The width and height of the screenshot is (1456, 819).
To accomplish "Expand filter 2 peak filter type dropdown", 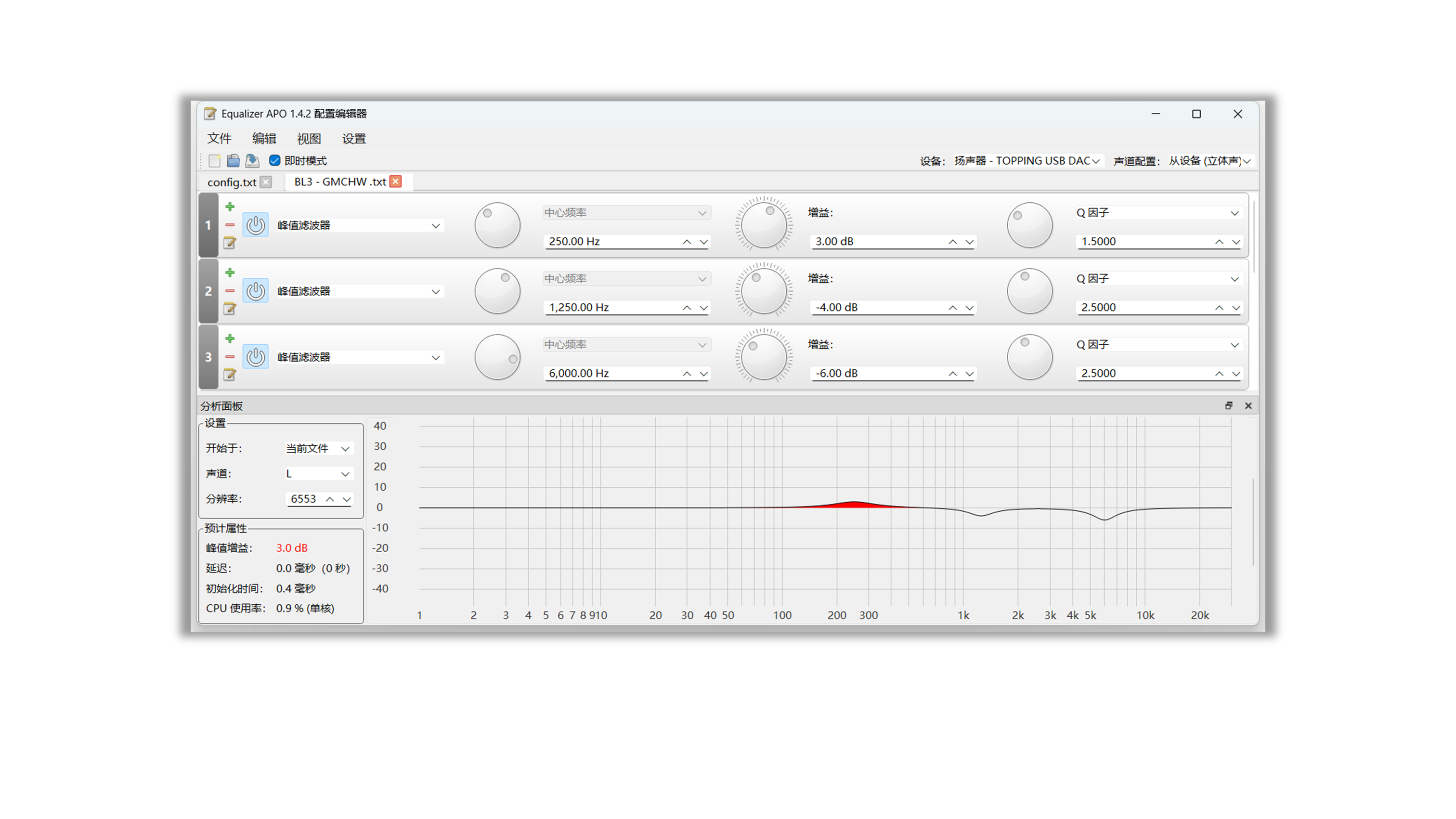I will tap(436, 292).
